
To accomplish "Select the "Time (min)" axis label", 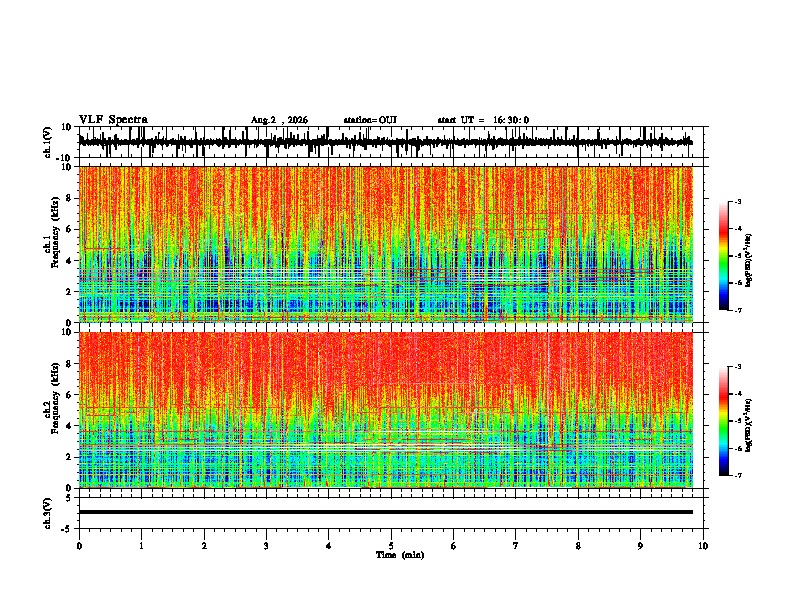I will 400,555.
